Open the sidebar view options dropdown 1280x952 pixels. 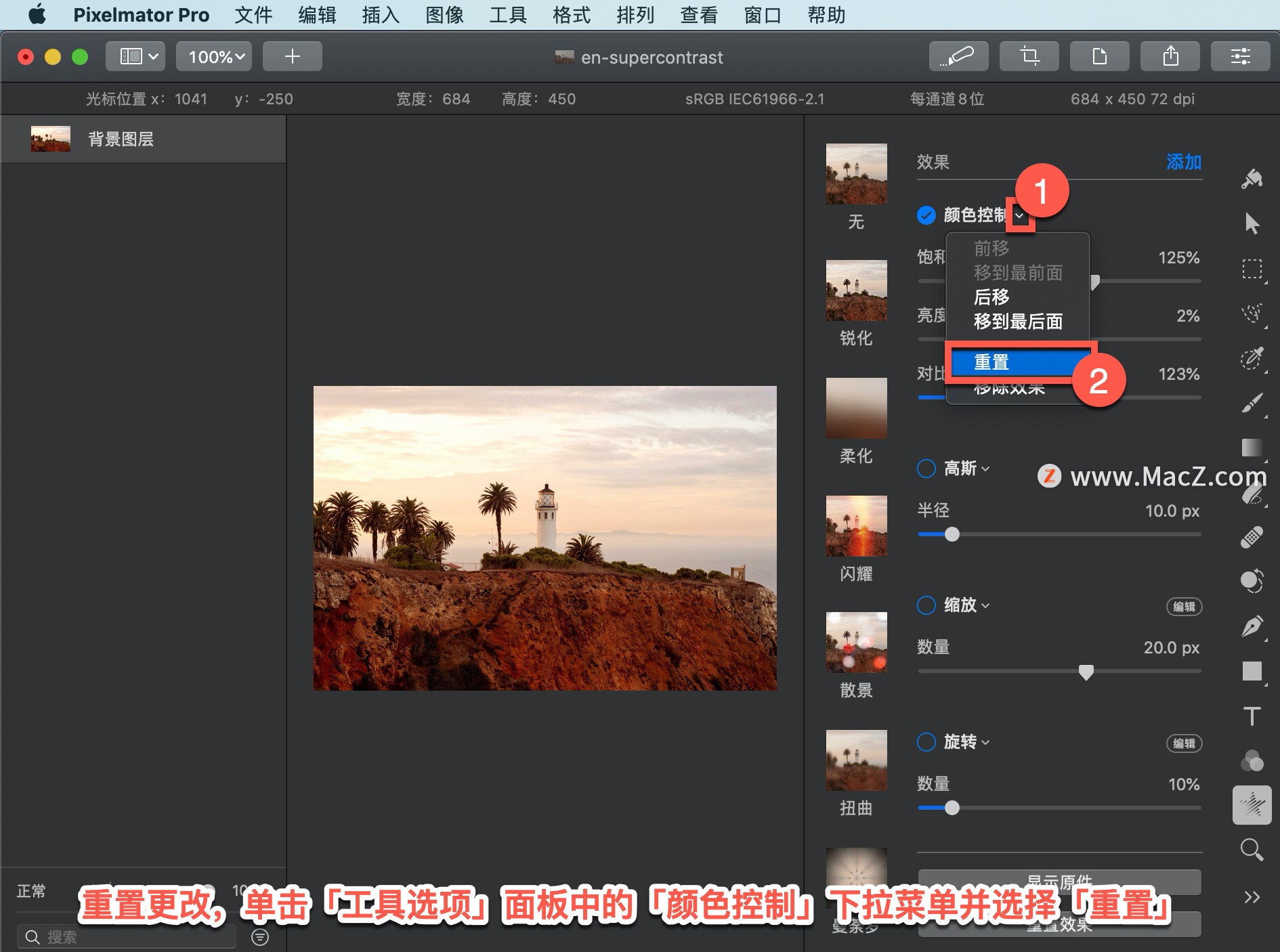pos(138,56)
